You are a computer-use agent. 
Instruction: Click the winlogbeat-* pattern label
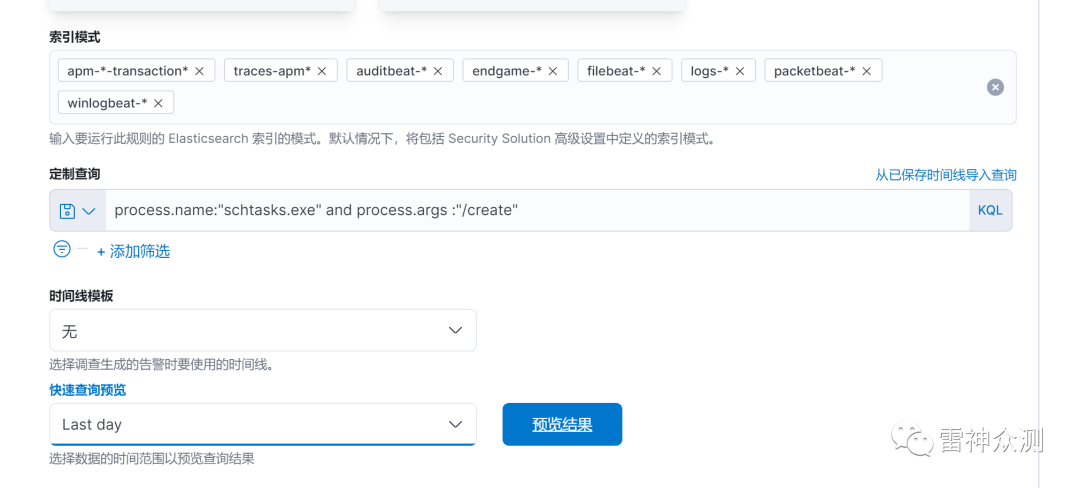tap(107, 103)
